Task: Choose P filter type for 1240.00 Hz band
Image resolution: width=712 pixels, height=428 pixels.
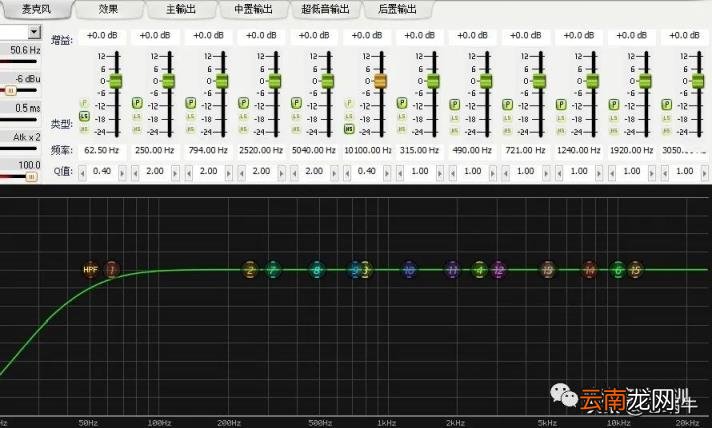Action: point(561,104)
